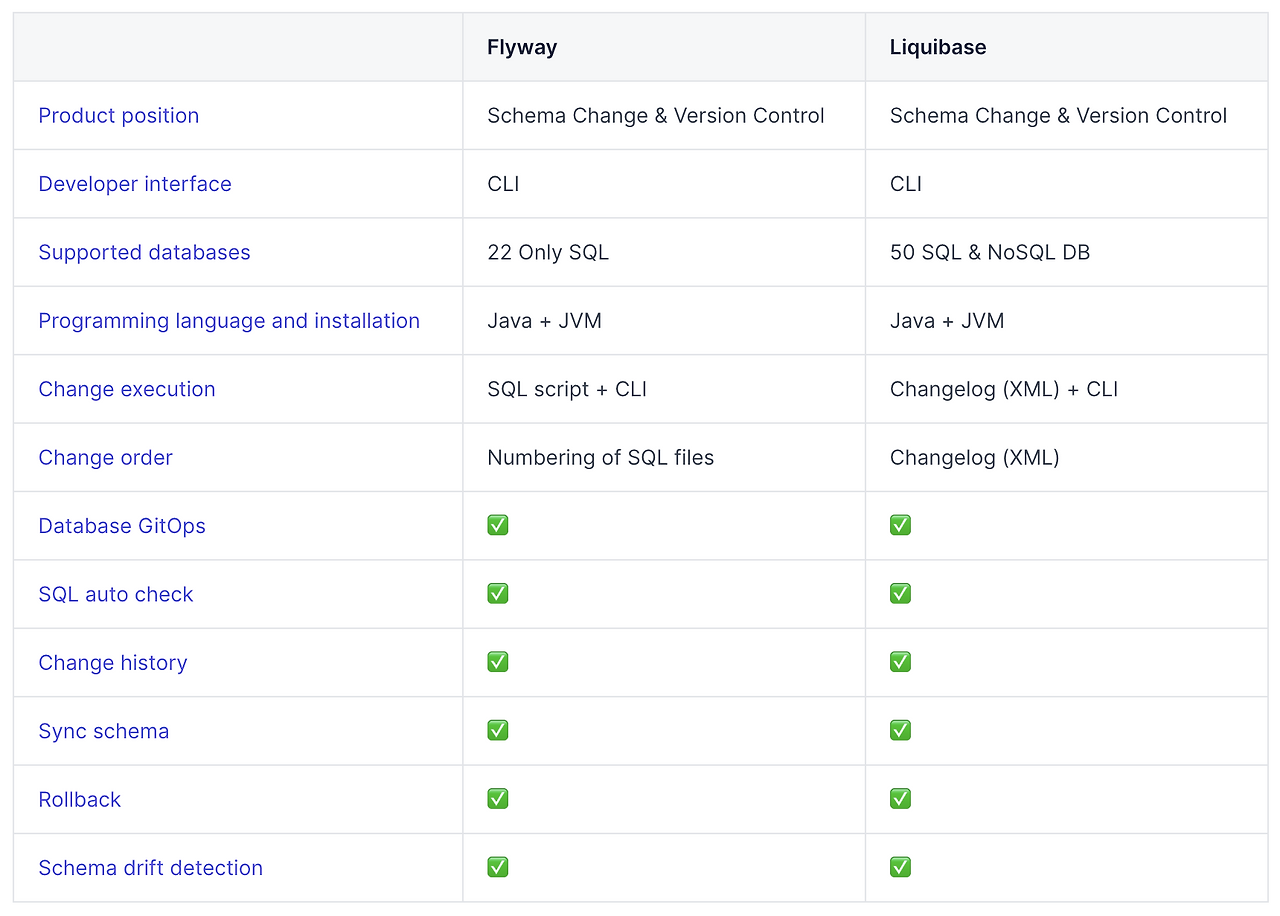The height and width of the screenshot is (916, 1280).
Task: Click the Liquibase column header
Action: tap(937, 48)
